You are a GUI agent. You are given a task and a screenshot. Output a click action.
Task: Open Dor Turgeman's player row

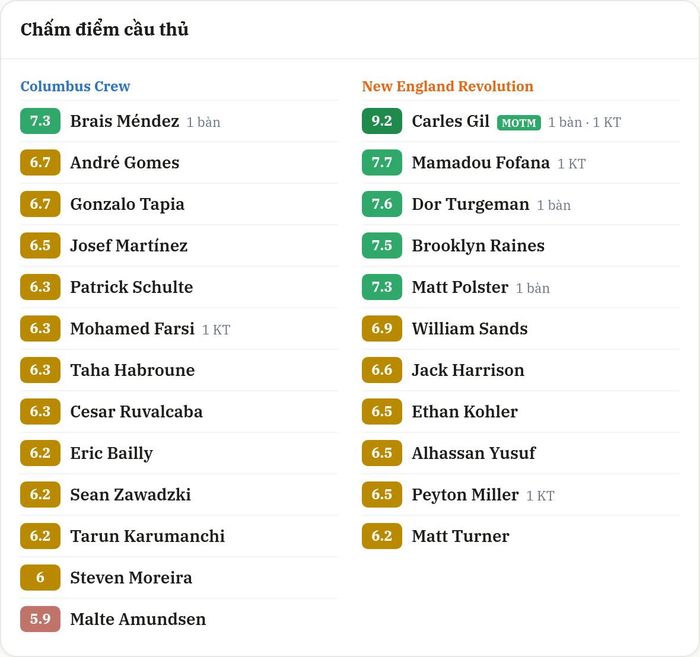[521, 204]
